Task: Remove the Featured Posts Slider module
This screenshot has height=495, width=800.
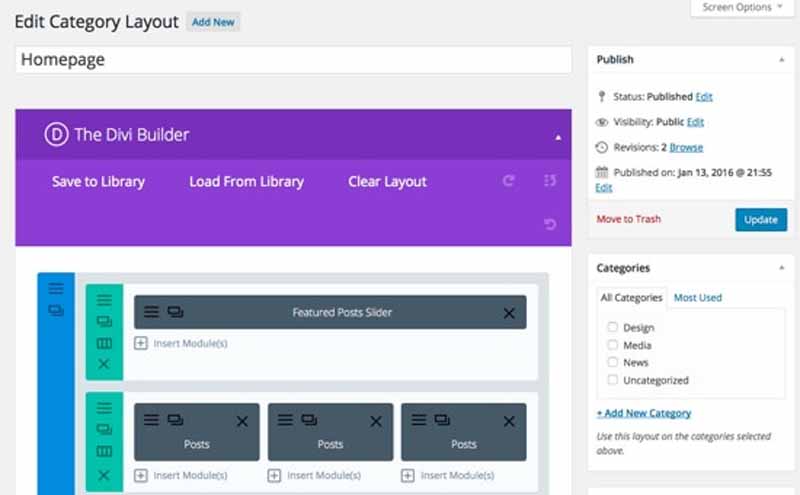Action: pos(509,313)
